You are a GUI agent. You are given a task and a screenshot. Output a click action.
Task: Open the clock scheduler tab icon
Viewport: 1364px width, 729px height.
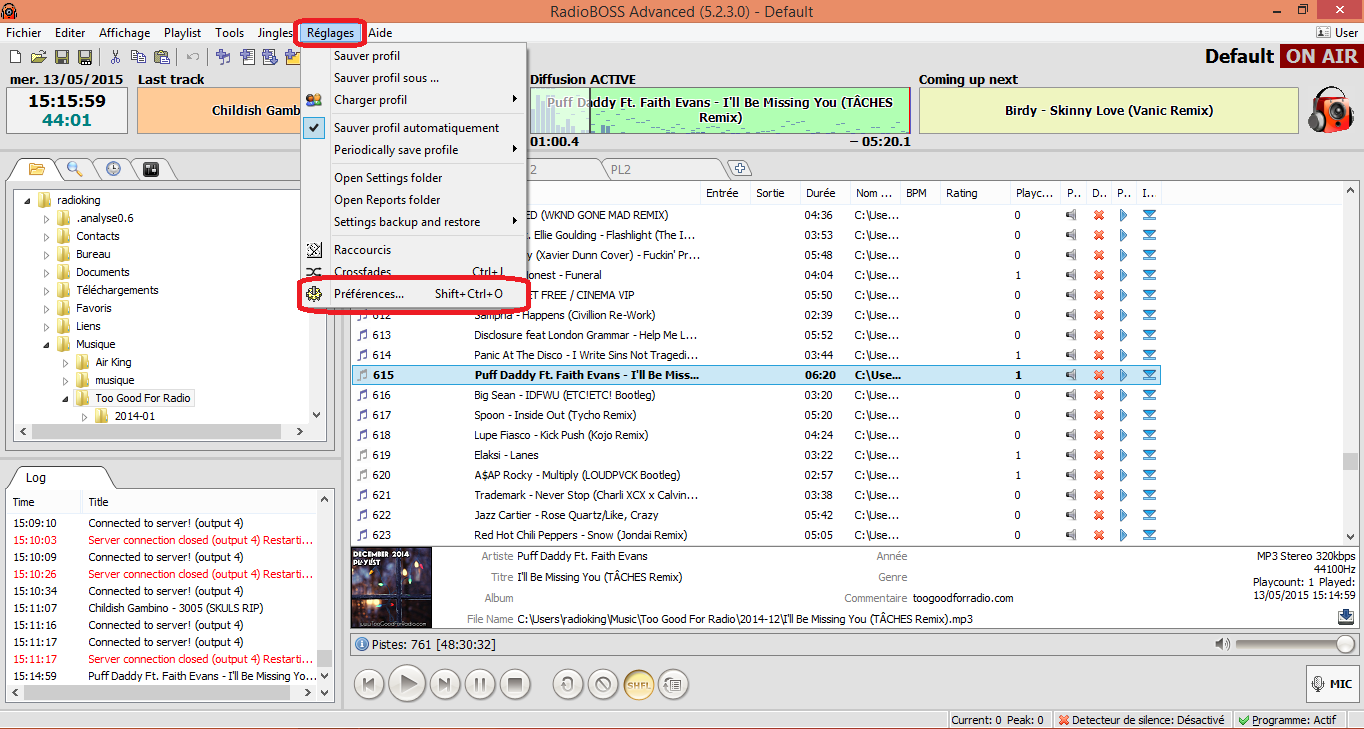tap(113, 169)
